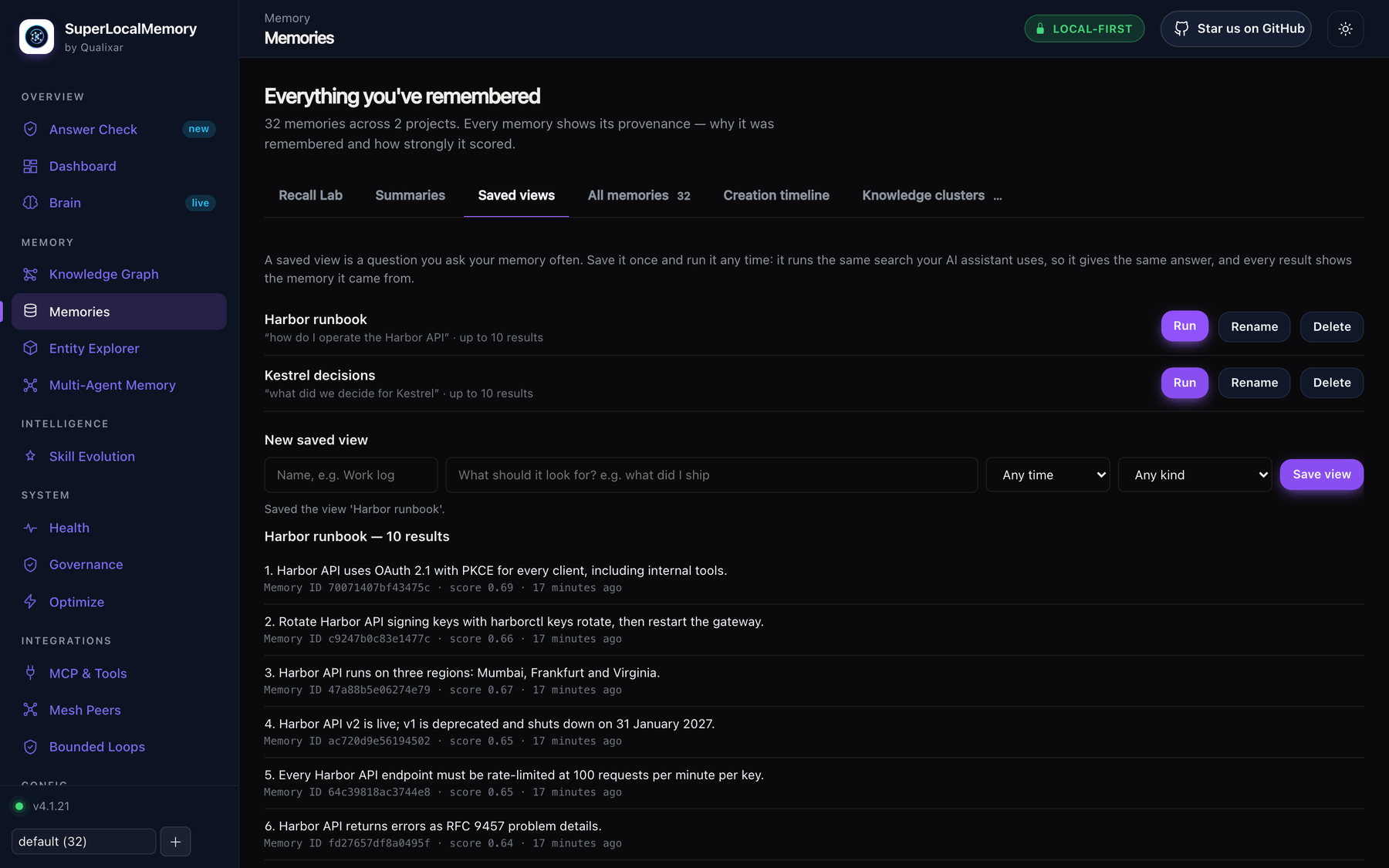Expand more tabs via the ellipsis
Screen dimensions: 1389x868
pos(998,197)
